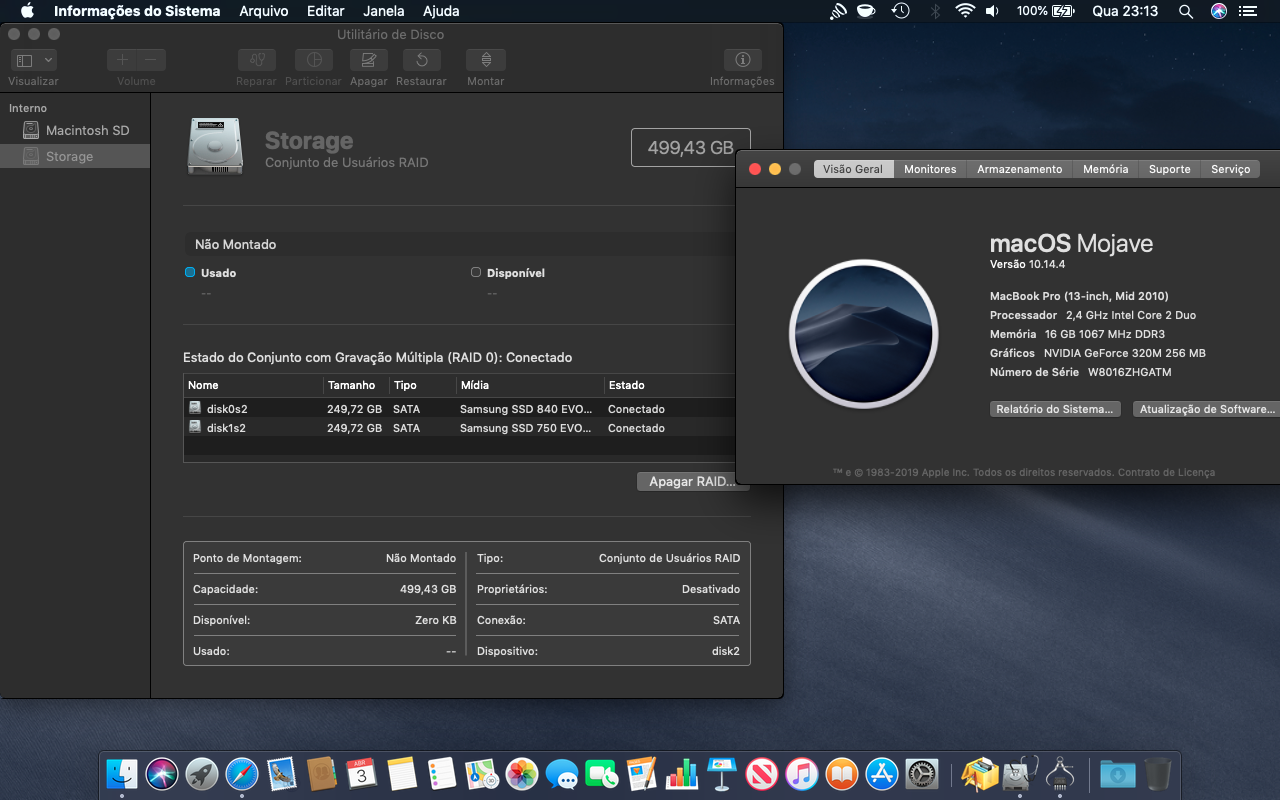This screenshot has width=1280, height=800.
Task: Open Spotlight search in the menu bar
Action: coord(1186,11)
